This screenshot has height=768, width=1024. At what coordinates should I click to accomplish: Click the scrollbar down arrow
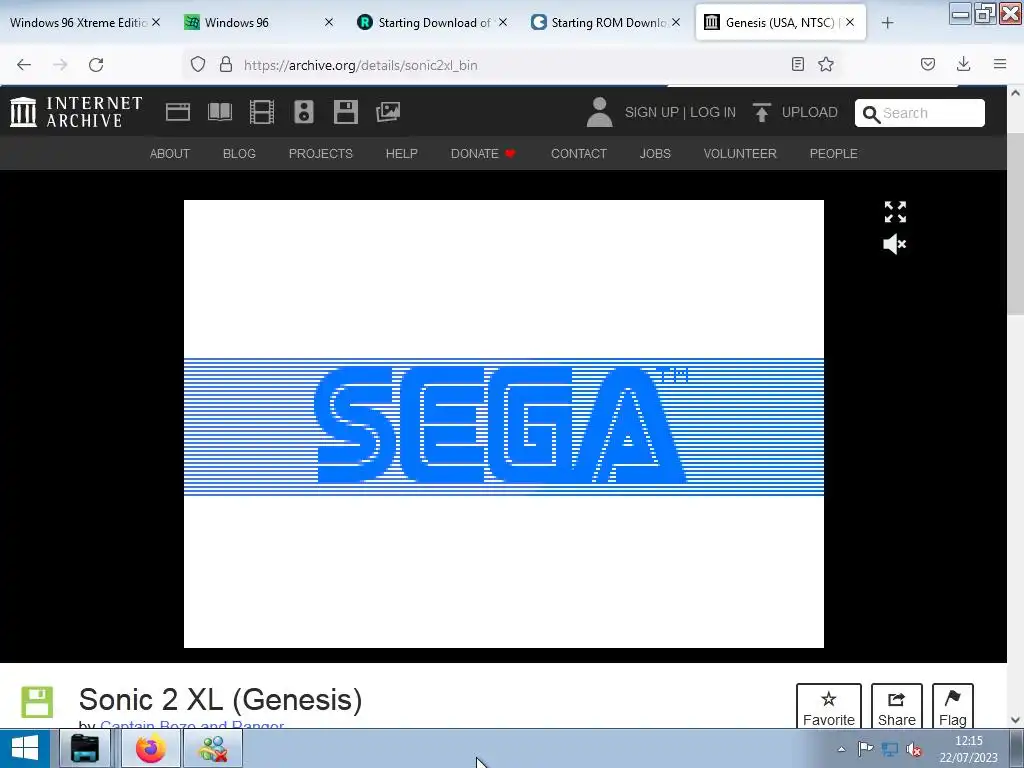[1016, 720]
